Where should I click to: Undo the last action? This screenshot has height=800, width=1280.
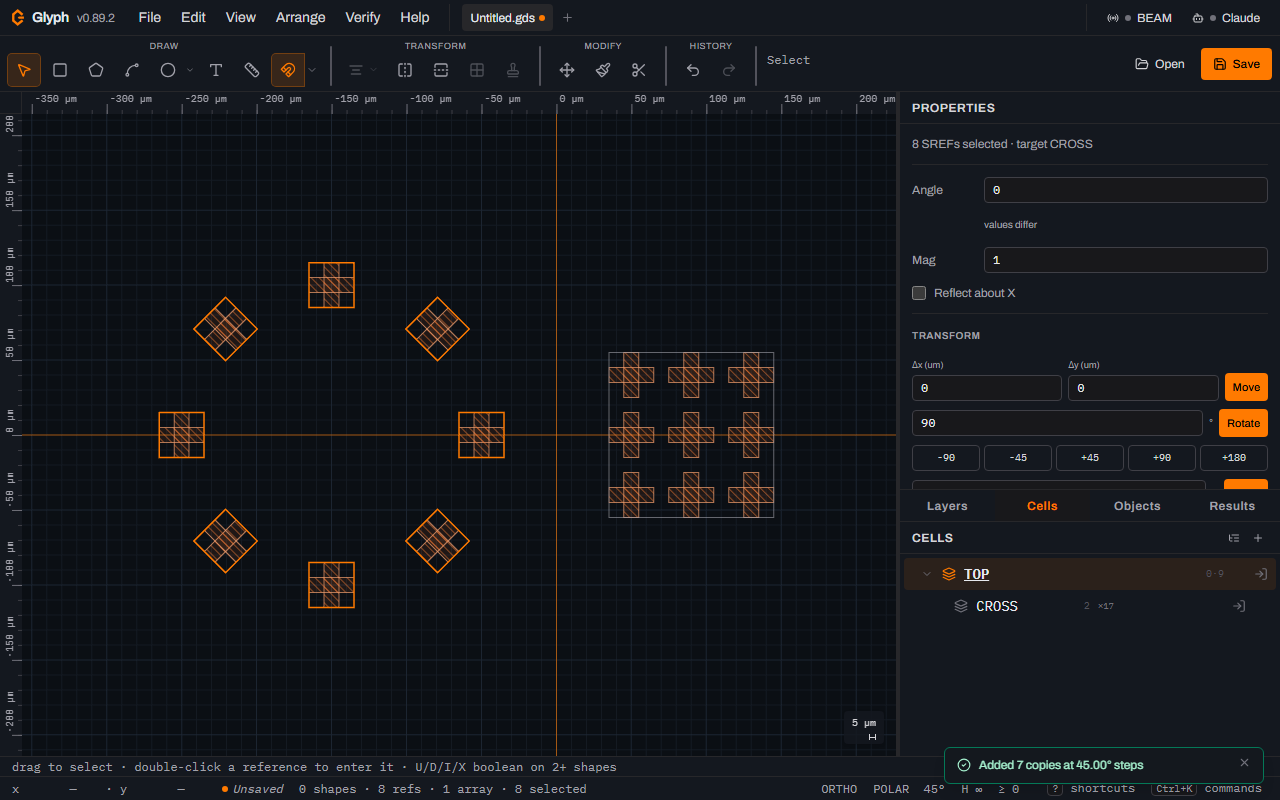(x=693, y=70)
